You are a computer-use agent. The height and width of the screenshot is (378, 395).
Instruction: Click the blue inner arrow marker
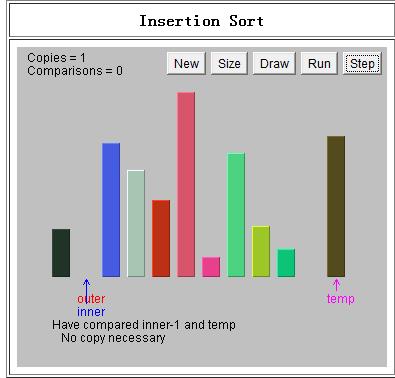86,291
